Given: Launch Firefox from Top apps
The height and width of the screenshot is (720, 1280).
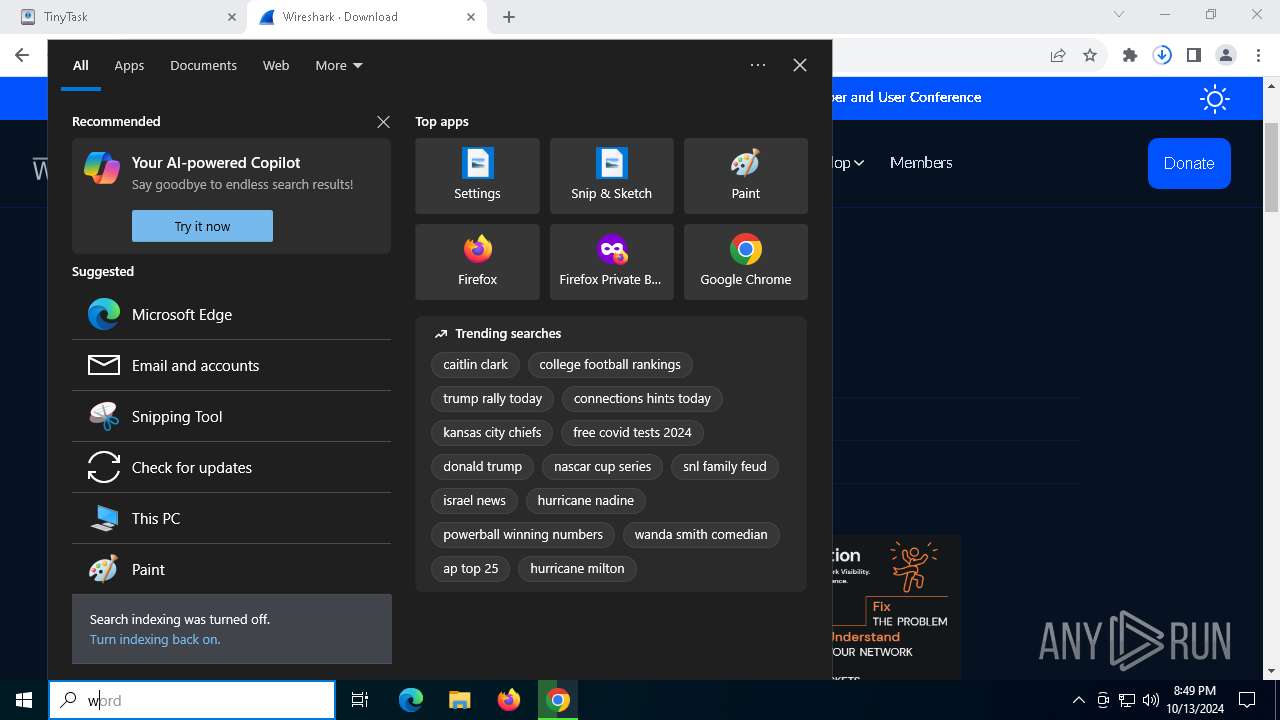Looking at the screenshot, I should pos(477,262).
